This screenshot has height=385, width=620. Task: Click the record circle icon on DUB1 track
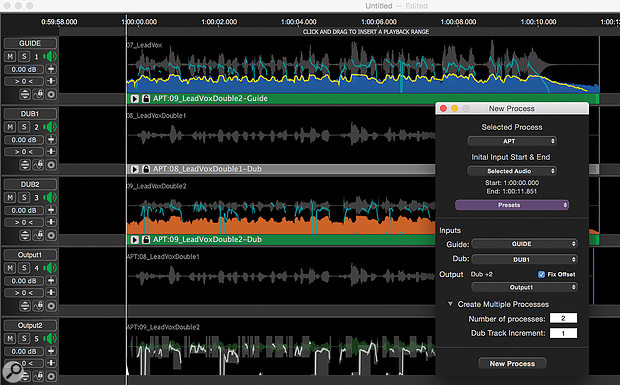(51, 165)
